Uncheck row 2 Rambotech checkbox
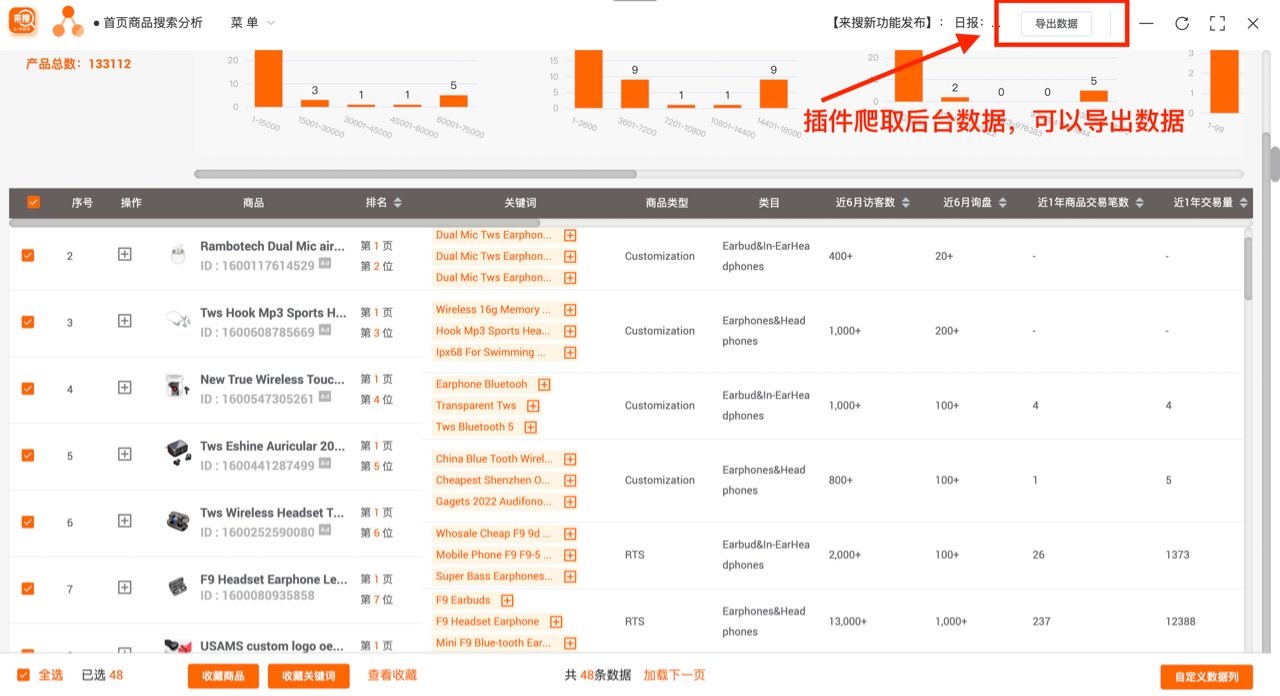Image resolution: width=1280 pixels, height=696 pixels. (x=27, y=255)
